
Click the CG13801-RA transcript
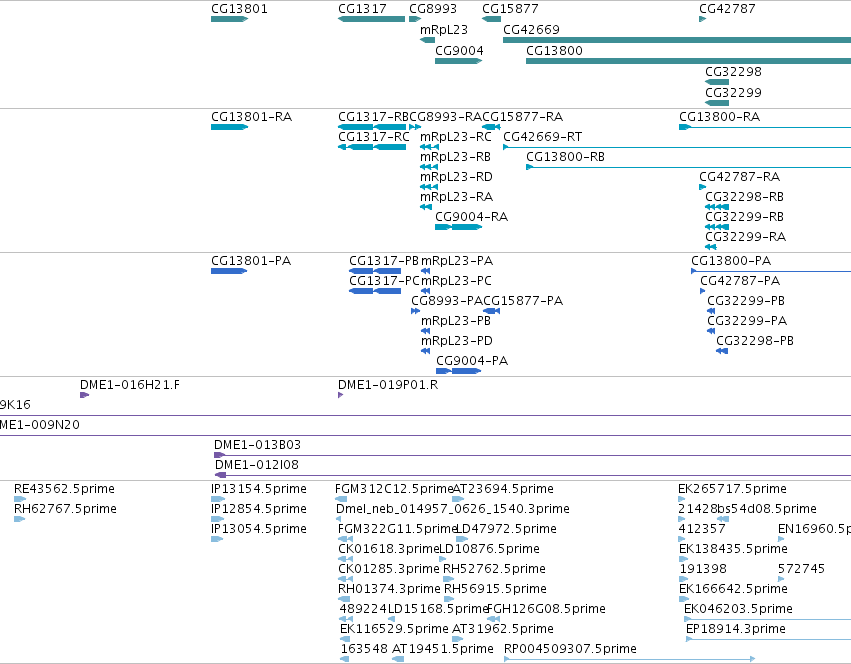(x=229, y=127)
